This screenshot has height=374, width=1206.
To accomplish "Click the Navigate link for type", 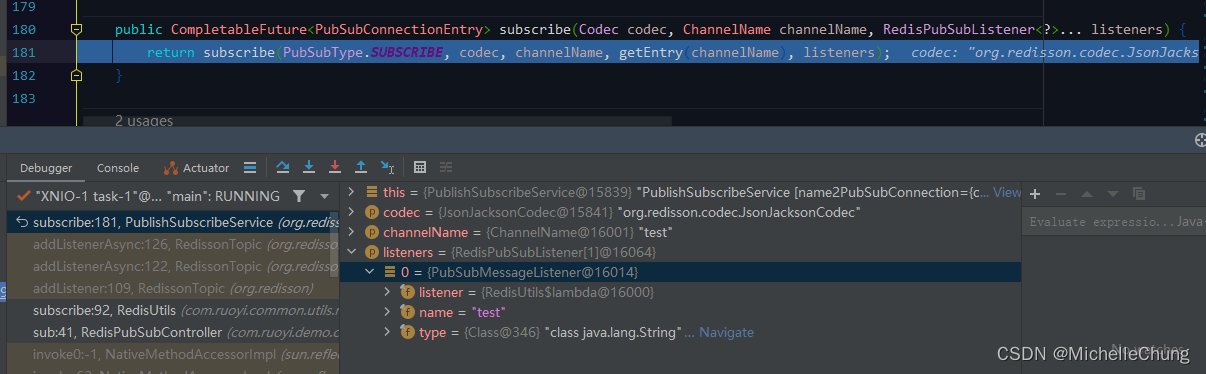I will click(726, 332).
